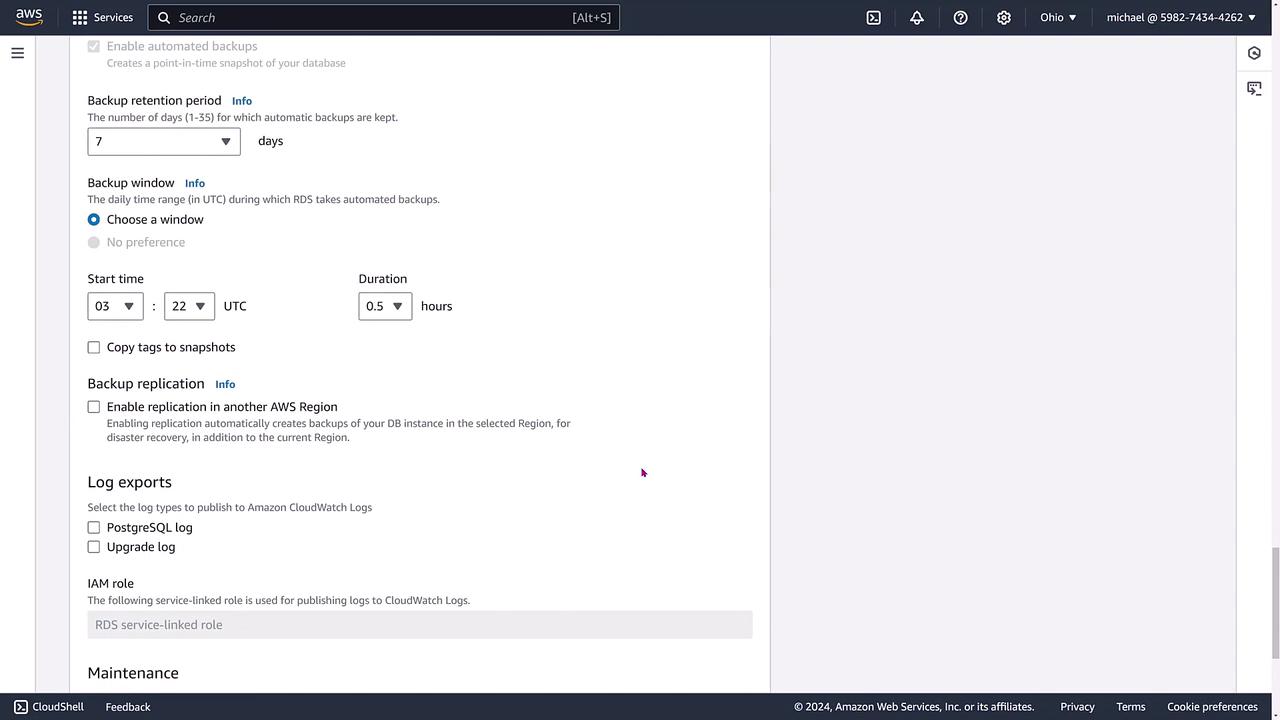Viewport: 1280px width, 720px height.
Task: Open the notifications bell
Action: (x=916, y=17)
